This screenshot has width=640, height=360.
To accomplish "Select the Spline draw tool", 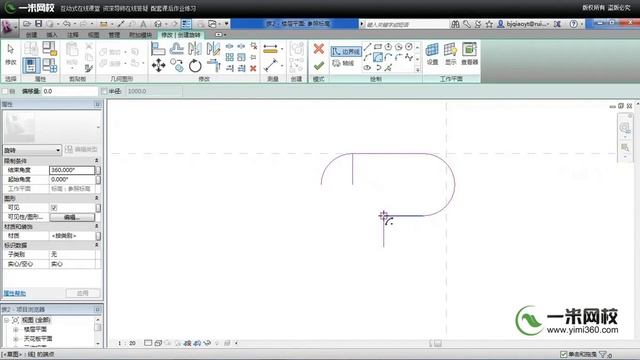I will (409, 57).
